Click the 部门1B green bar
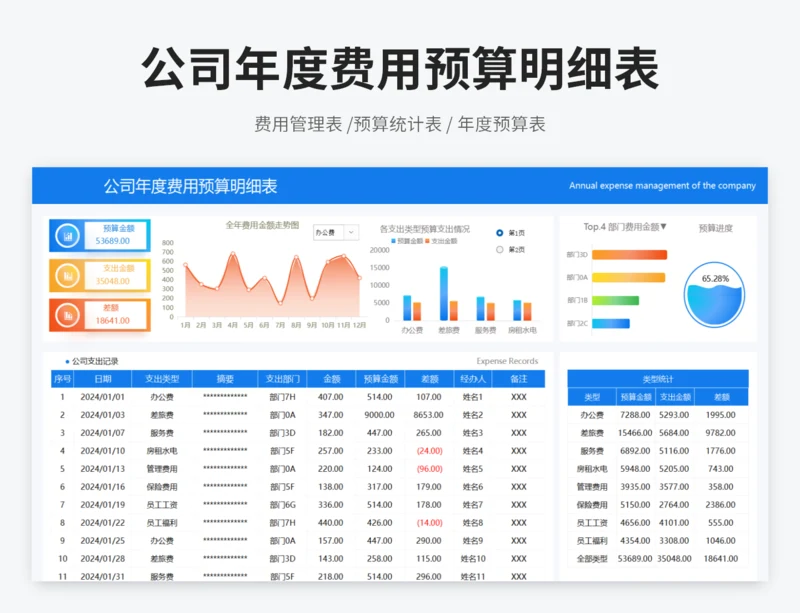 [615, 301]
